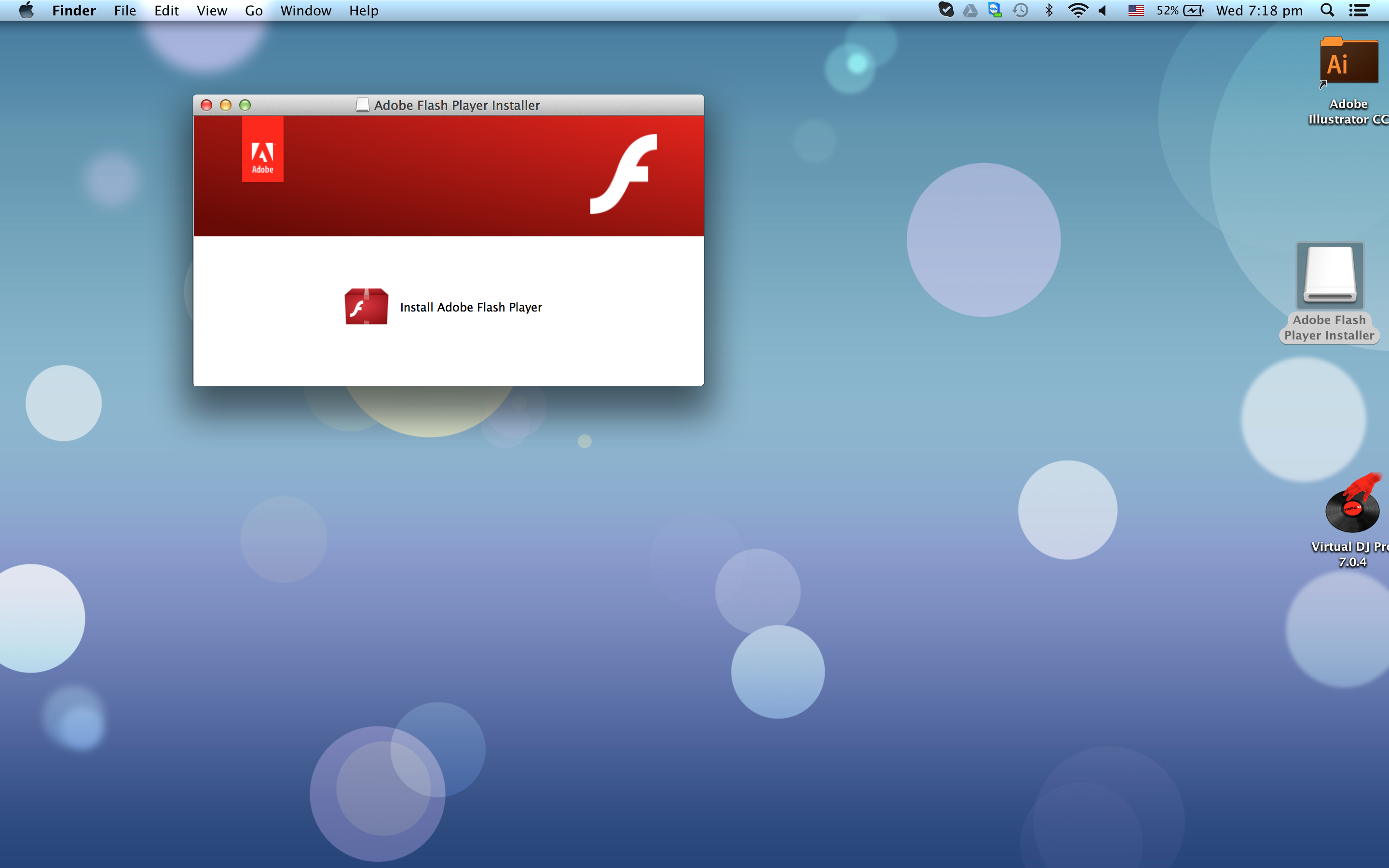The height and width of the screenshot is (868, 1389).
Task: Click the Install Adobe Flash Player text label
Action: pos(471,307)
